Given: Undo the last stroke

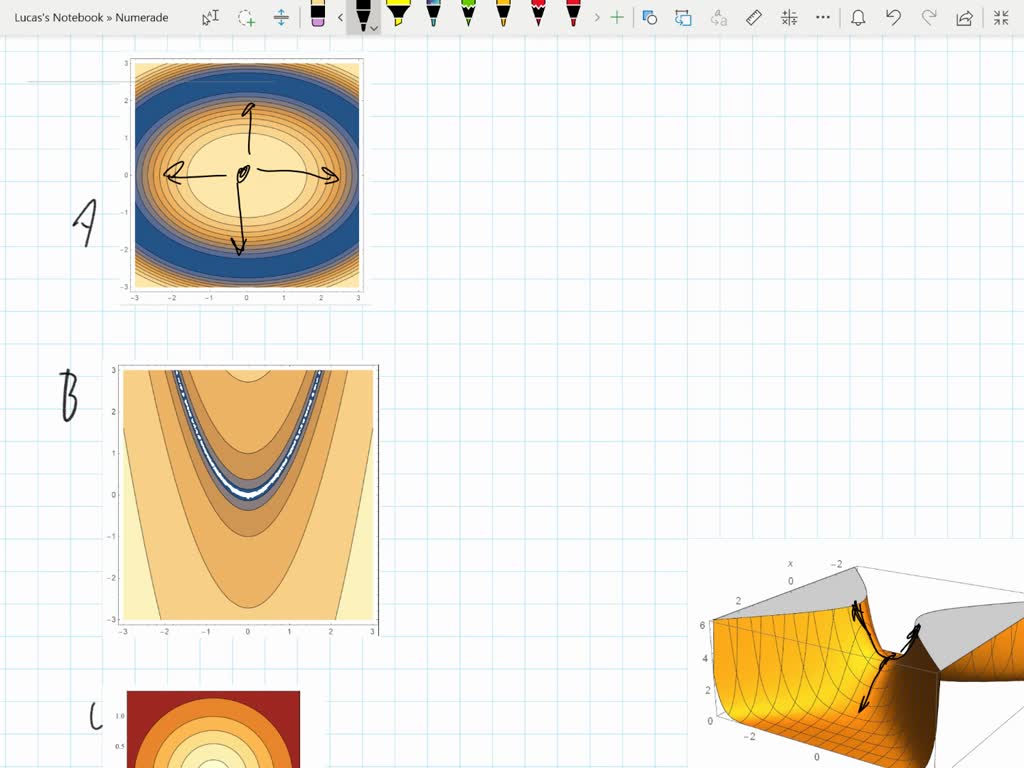Looking at the screenshot, I should 892,17.
